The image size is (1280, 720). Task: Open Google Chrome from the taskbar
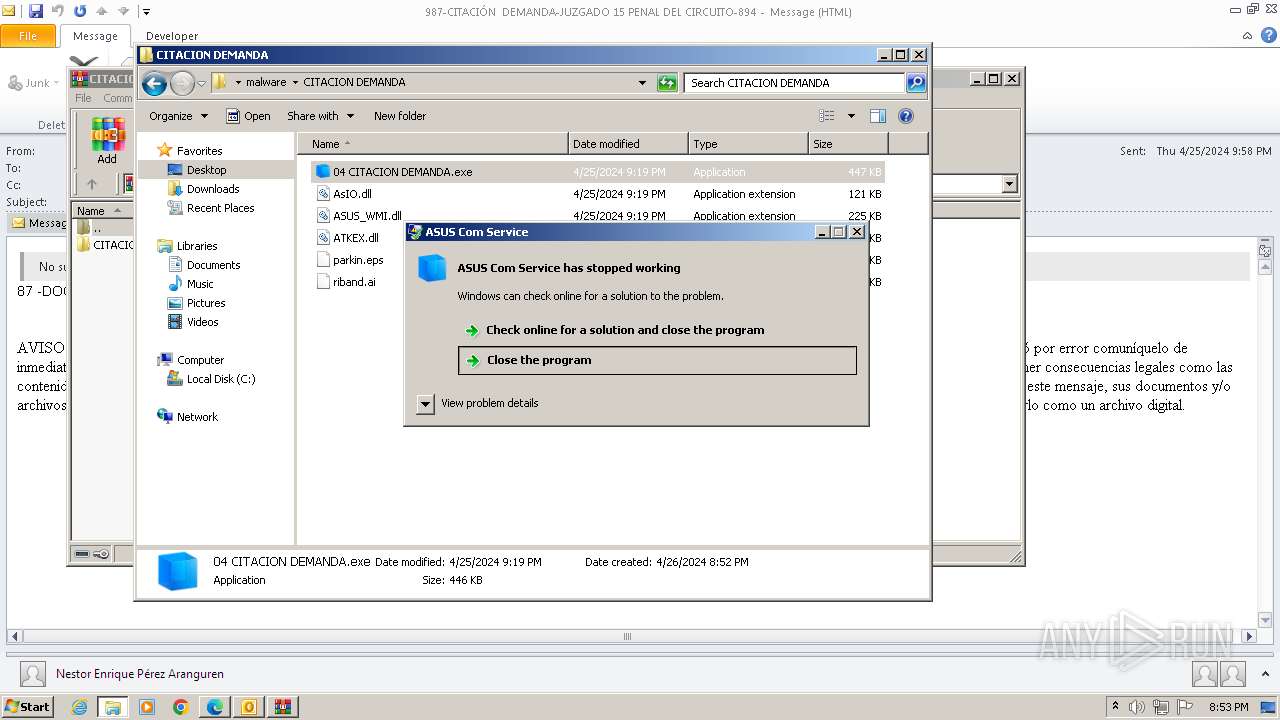pos(181,707)
